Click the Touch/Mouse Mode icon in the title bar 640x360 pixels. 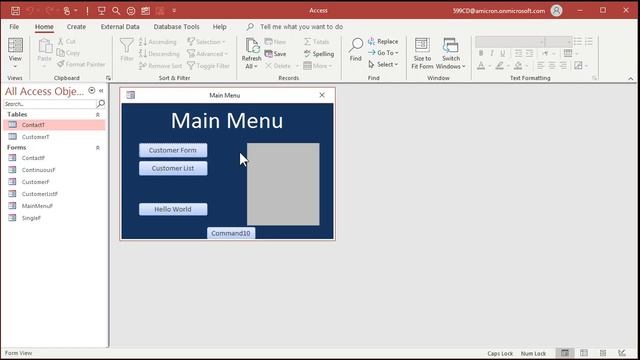pos(67,11)
